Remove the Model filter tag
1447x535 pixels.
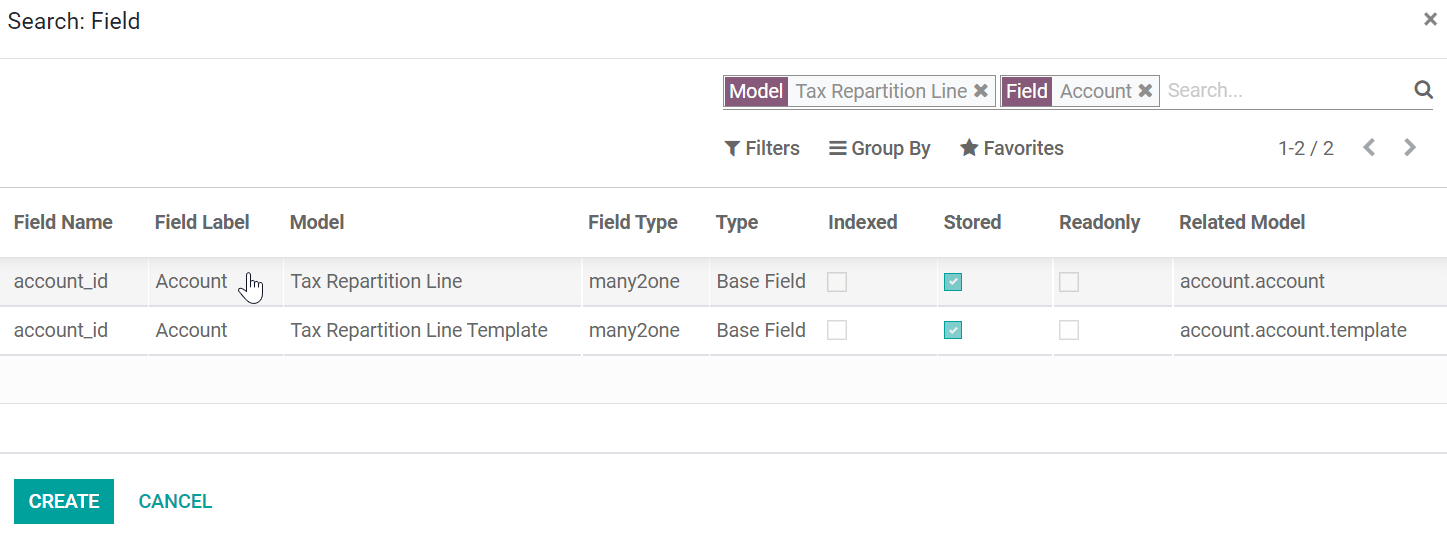tap(981, 91)
